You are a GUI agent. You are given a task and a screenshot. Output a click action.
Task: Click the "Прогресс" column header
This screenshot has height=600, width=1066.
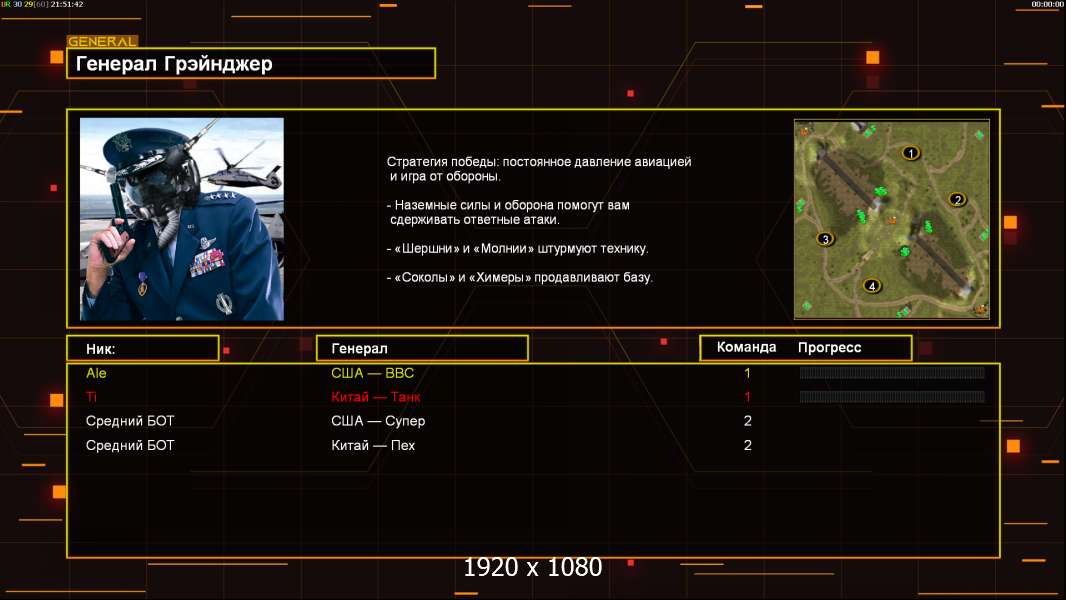click(x=829, y=347)
